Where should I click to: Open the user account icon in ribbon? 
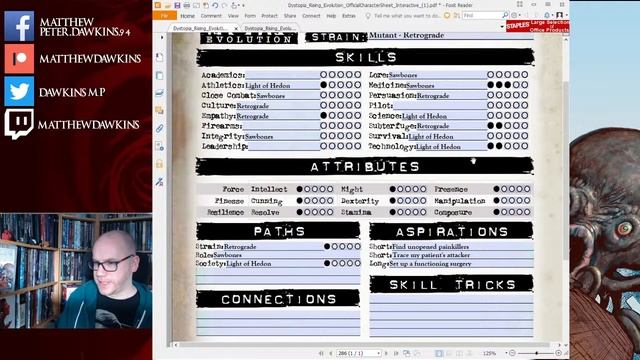coord(560,16)
